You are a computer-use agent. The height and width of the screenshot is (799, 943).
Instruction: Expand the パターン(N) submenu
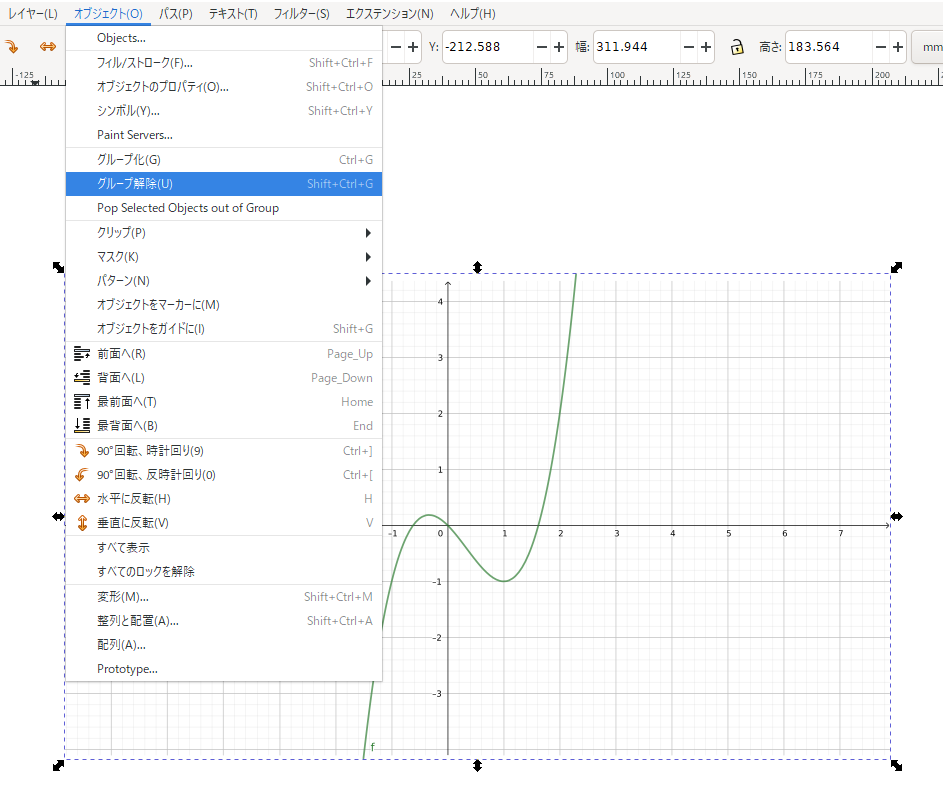point(224,281)
